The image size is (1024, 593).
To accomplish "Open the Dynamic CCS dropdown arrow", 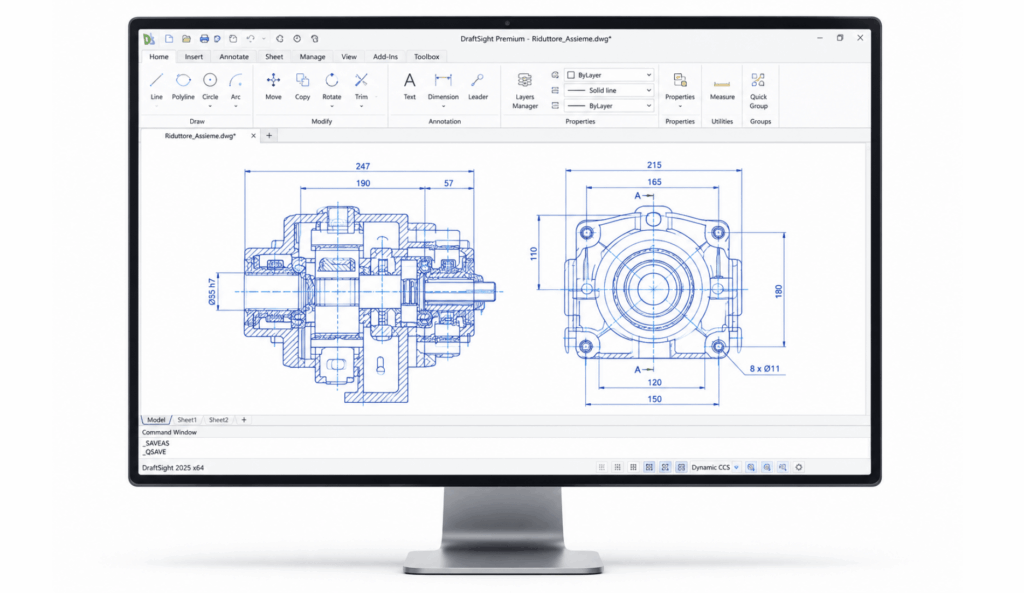I will [736, 468].
